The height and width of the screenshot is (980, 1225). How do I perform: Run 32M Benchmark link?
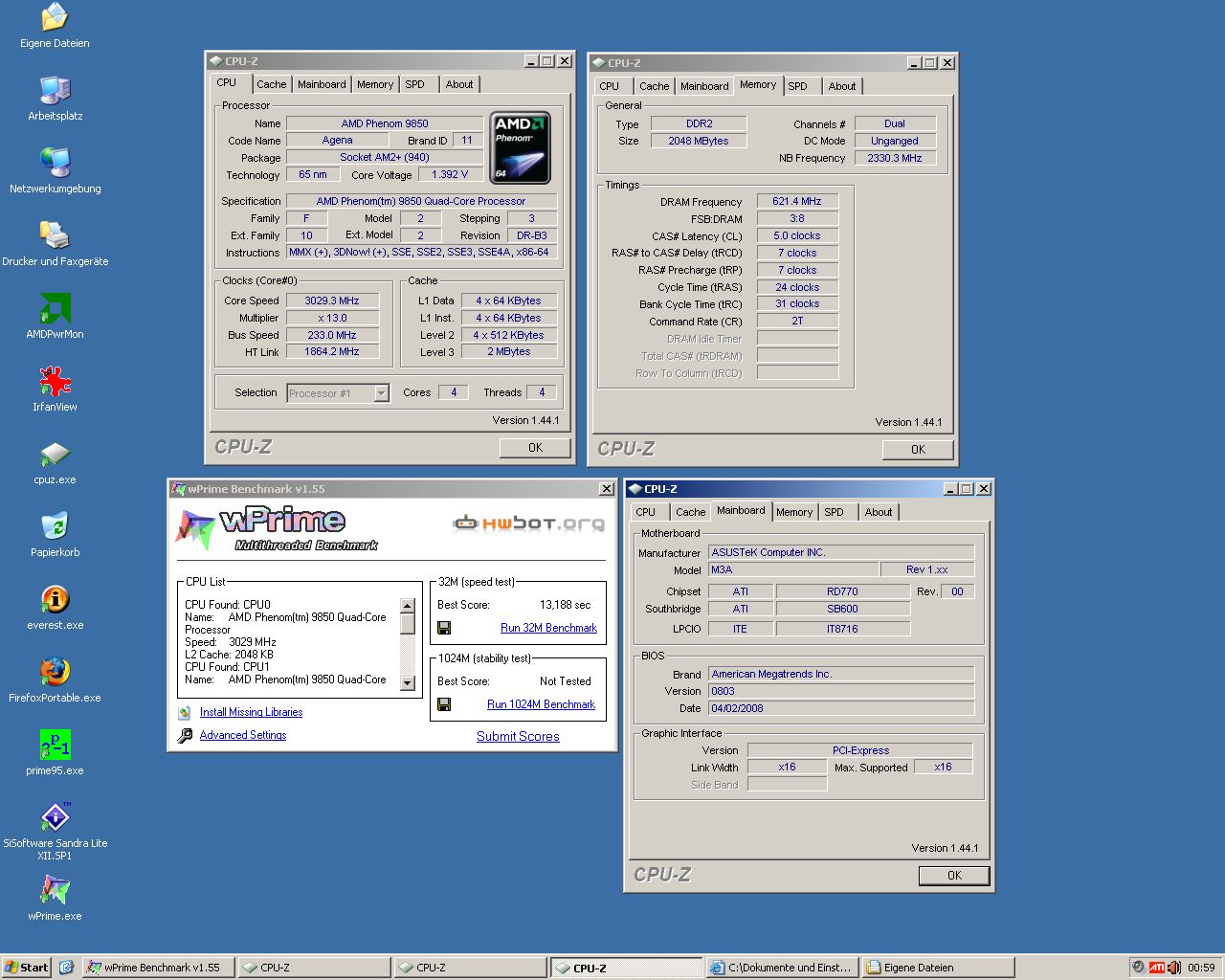[548, 628]
